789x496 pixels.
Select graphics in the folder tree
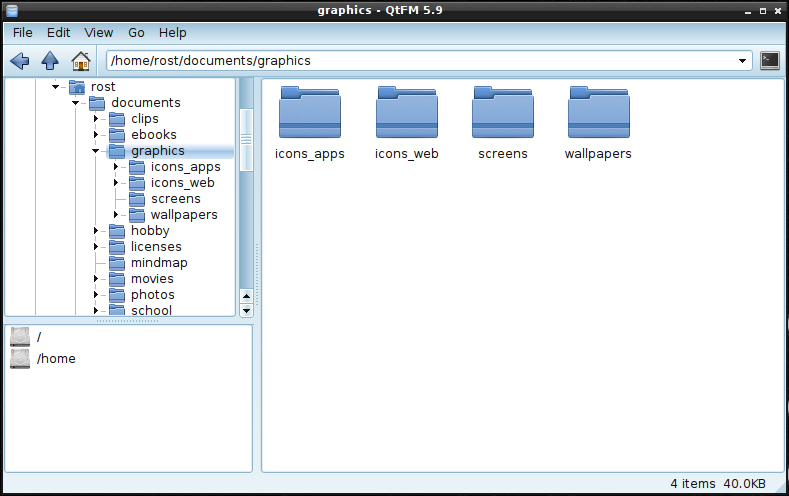coord(158,151)
